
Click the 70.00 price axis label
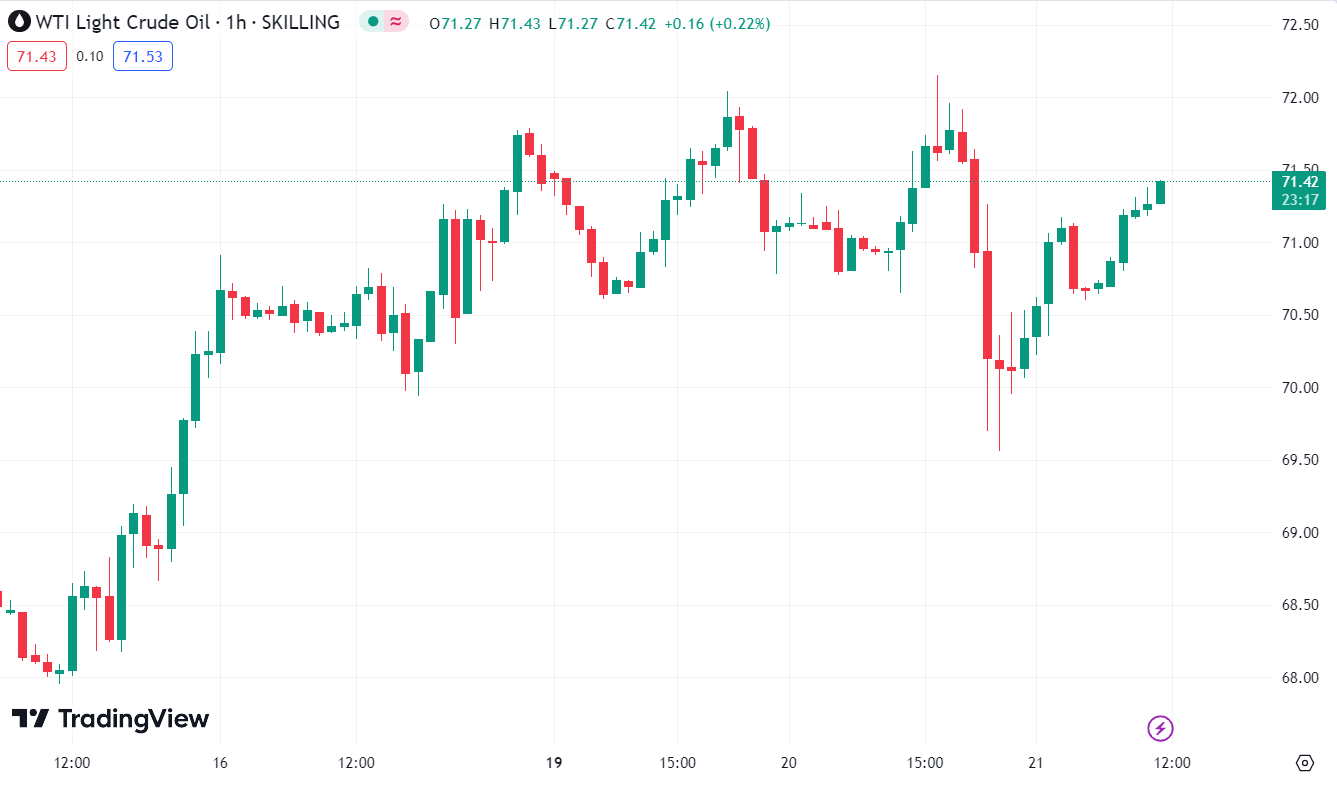tap(1298, 388)
